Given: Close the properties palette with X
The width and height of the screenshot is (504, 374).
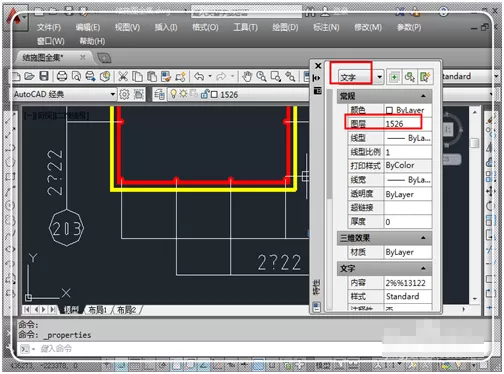Looking at the screenshot, I should tap(318, 66).
